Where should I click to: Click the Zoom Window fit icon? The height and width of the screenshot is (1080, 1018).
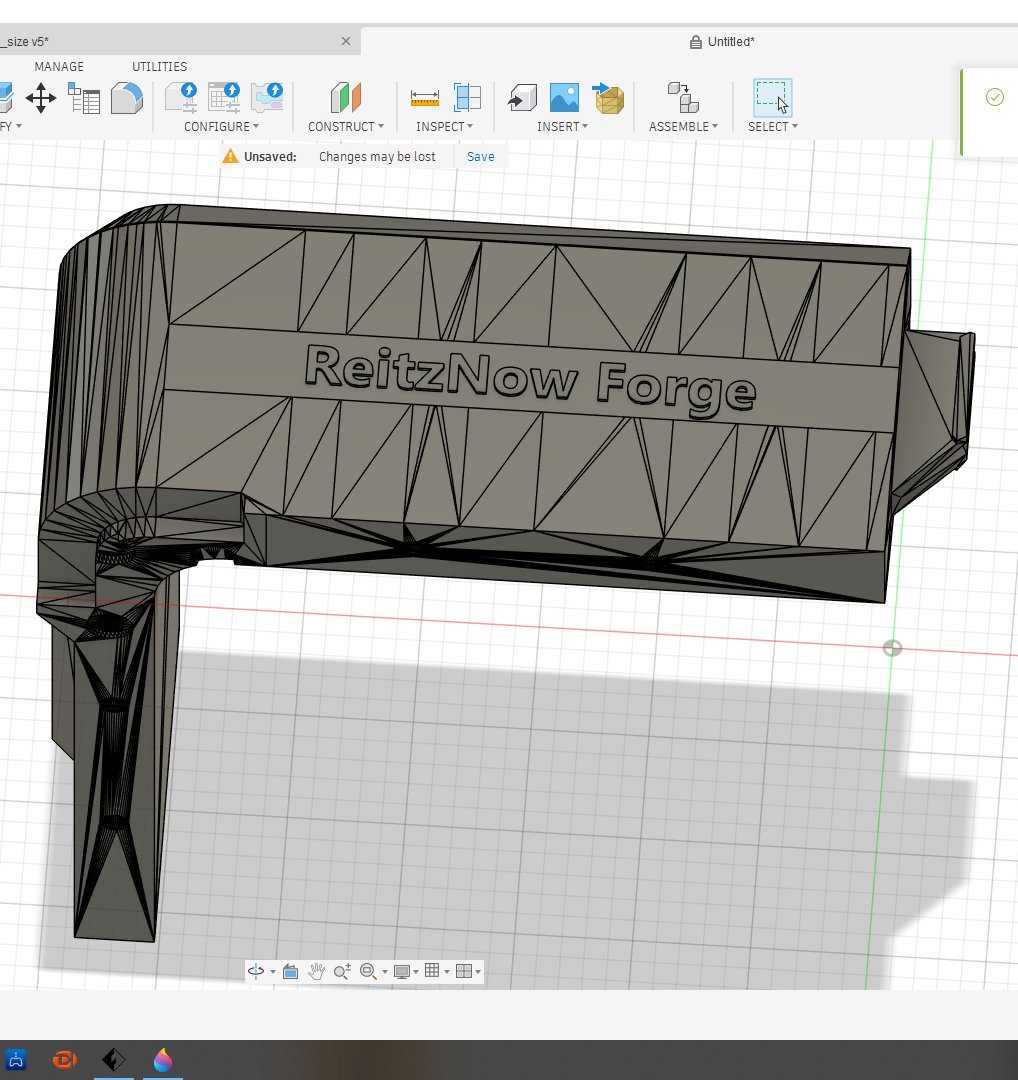(368, 971)
